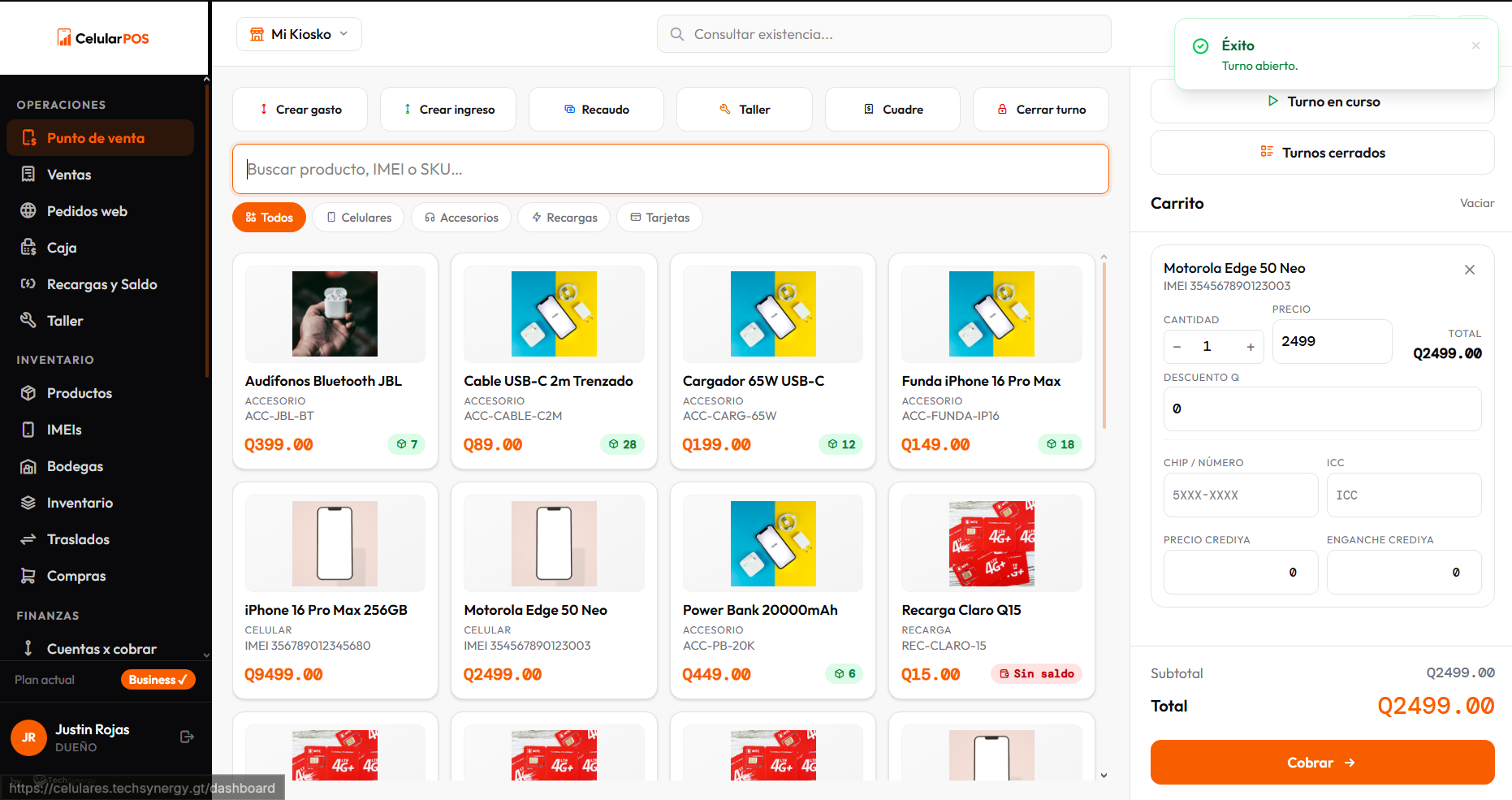Click the logout icon next to Justin Rojas
This screenshot has height=800, width=1512.
pyautogui.click(x=187, y=737)
